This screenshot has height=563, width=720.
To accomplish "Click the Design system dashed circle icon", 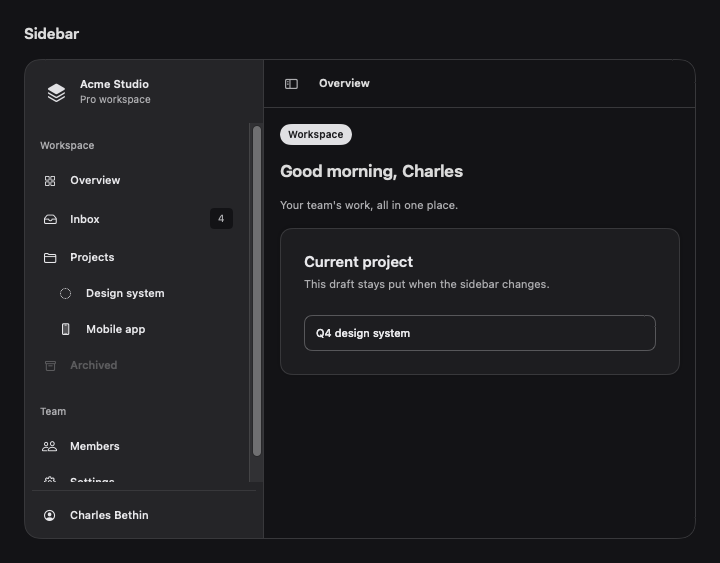I will point(66,293).
